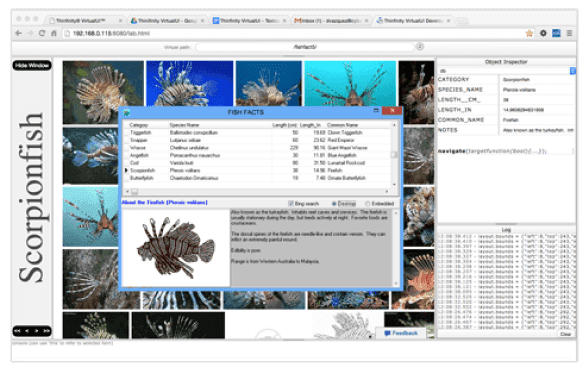Open the gear extension icon in the toolbar
The width and height of the screenshot is (587, 376).
click(x=543, y=33)
